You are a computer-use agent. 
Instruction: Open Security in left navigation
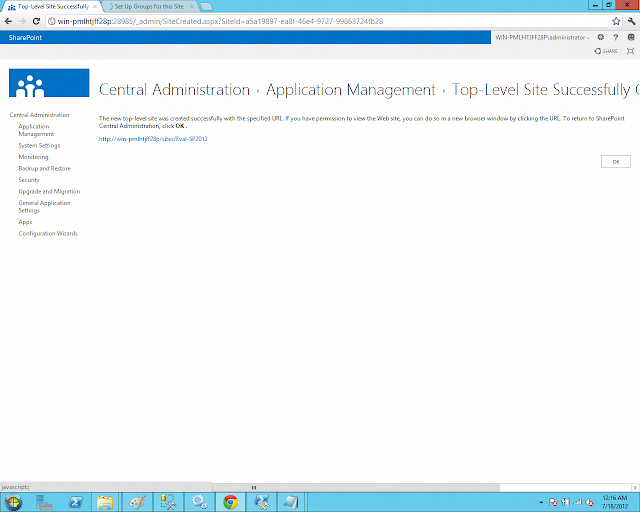29,180
